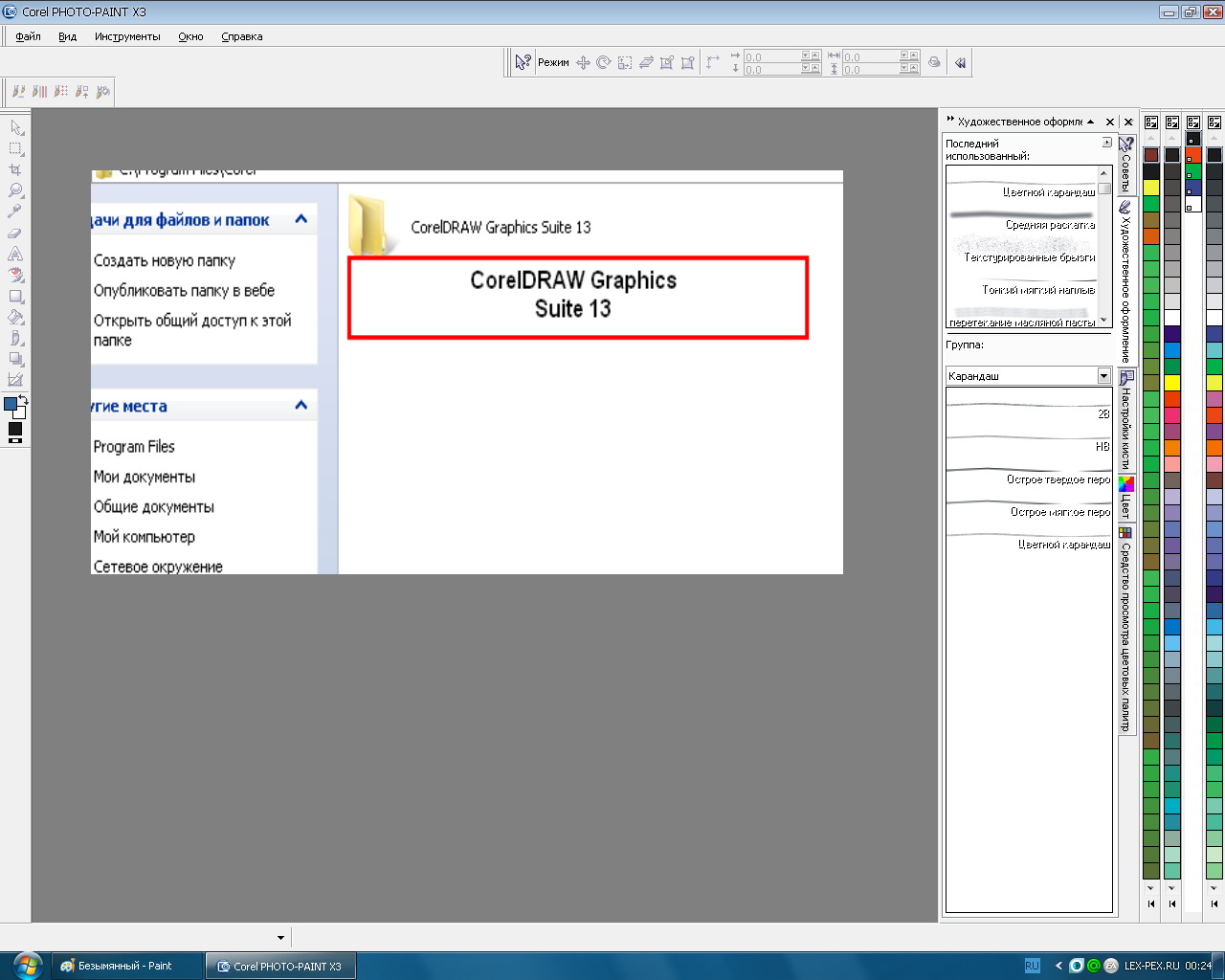Click the horizontal position value field

coord(771,56)
